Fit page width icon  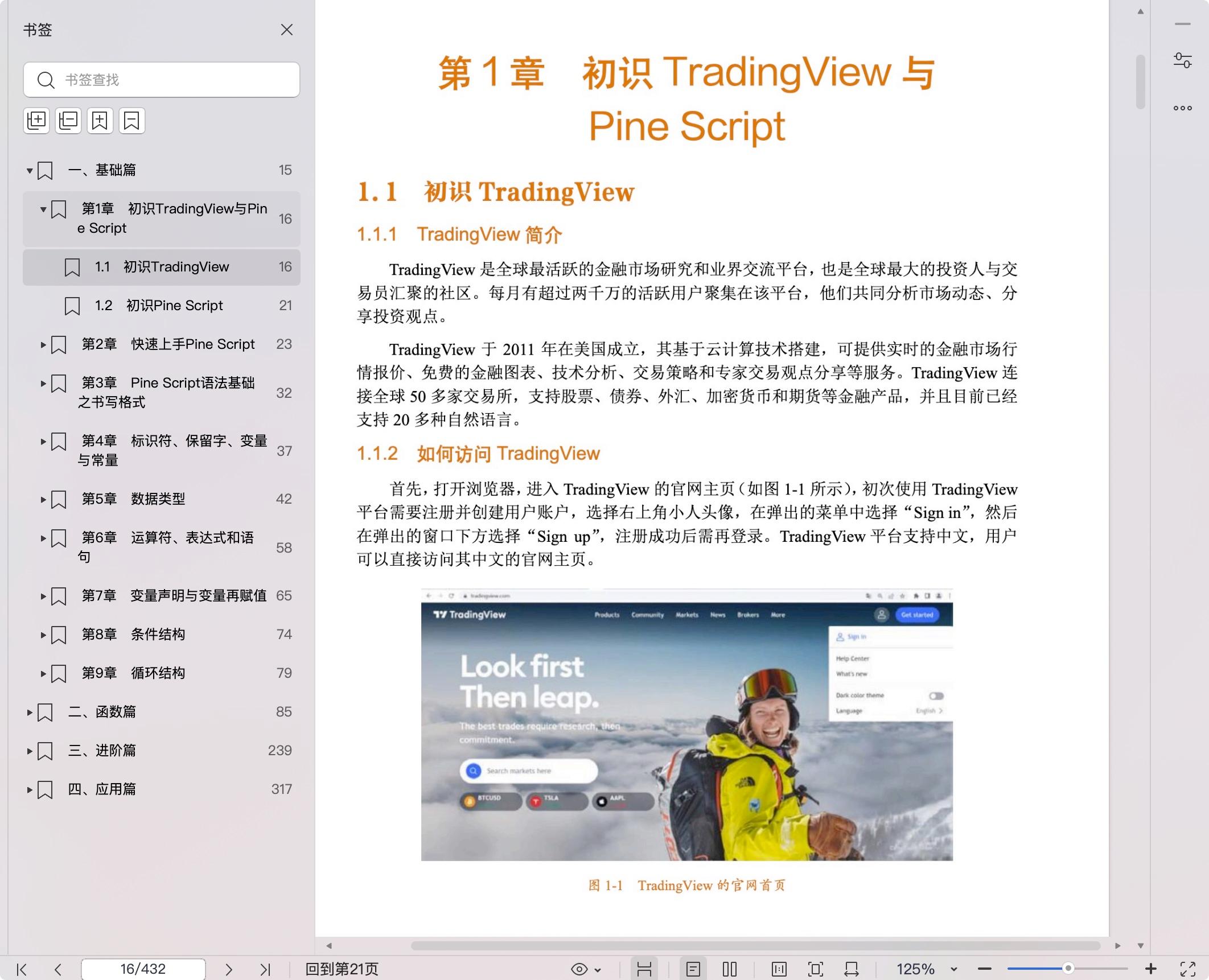[852, 969]
